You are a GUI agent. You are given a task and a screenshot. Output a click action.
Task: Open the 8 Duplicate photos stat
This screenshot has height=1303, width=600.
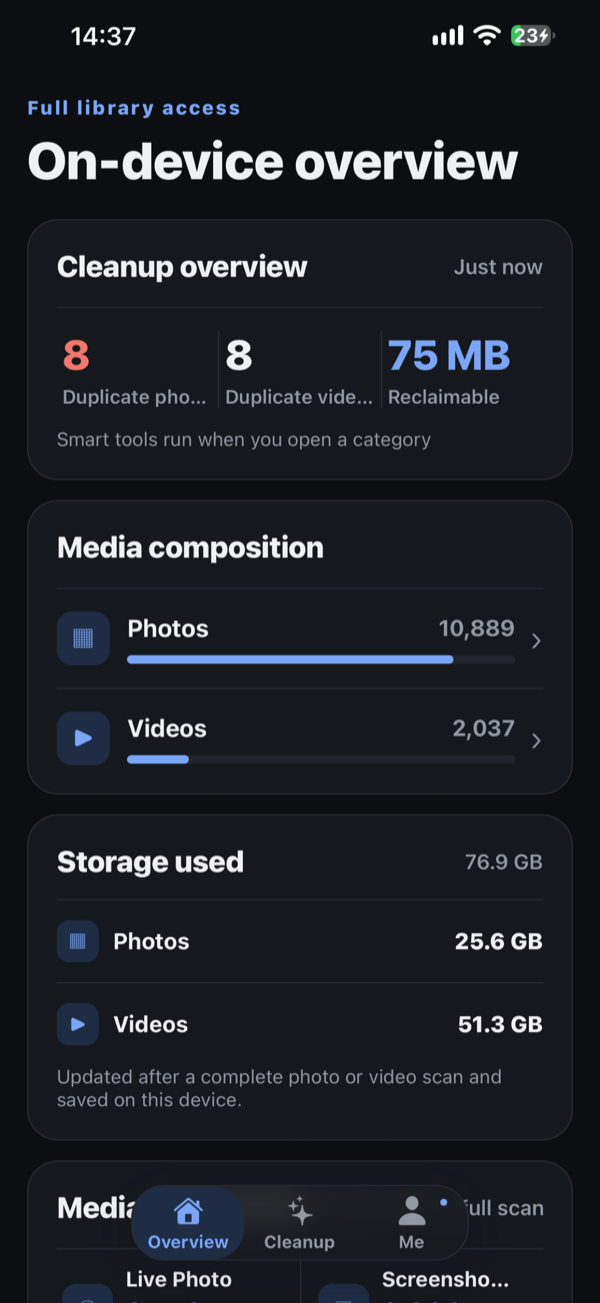(x=134, y=371)
